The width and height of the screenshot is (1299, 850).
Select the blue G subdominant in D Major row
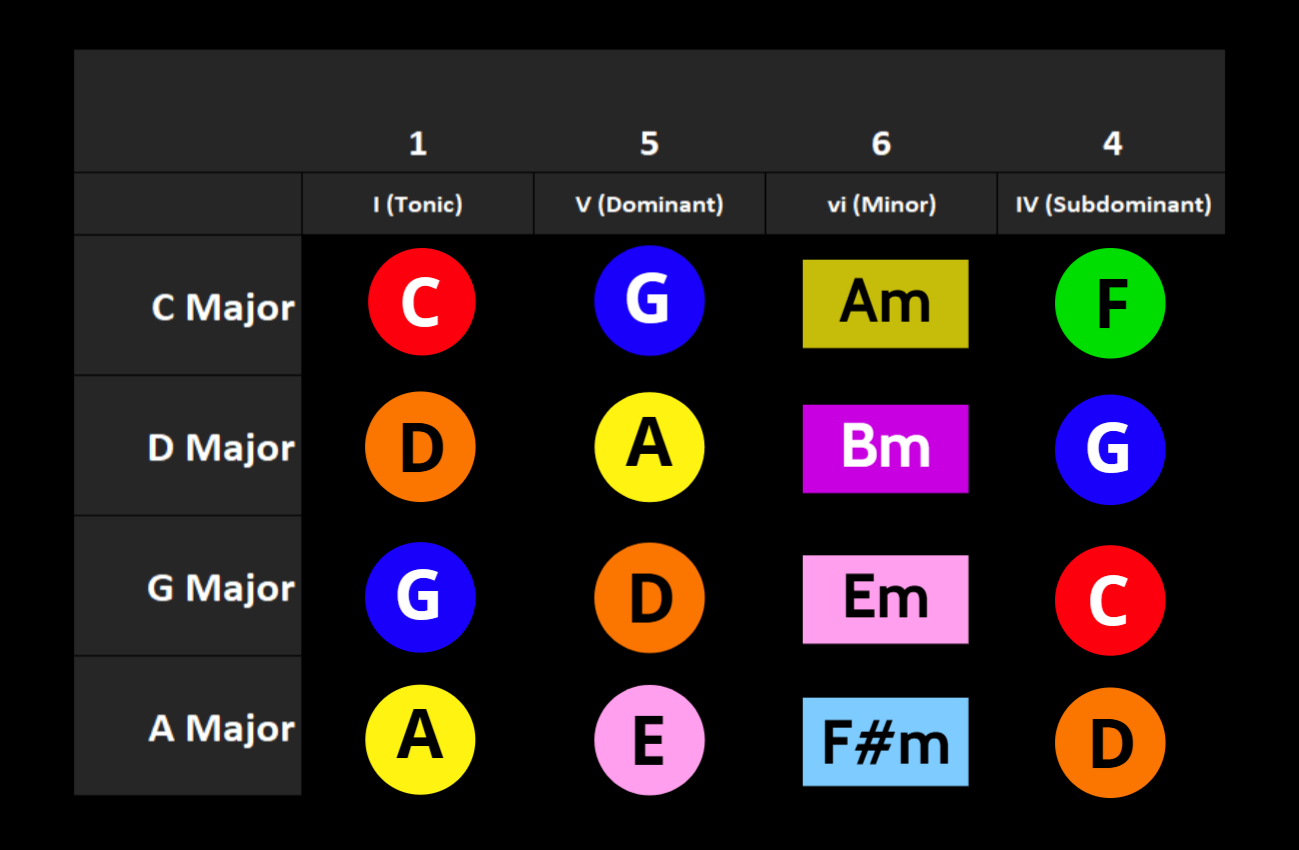coord(1110,450)
